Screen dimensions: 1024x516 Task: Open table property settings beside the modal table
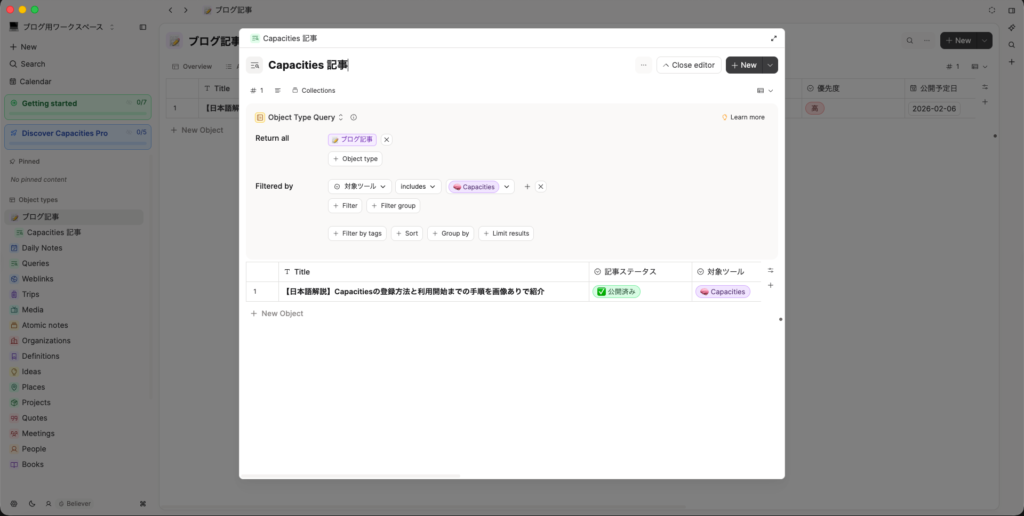771,270
